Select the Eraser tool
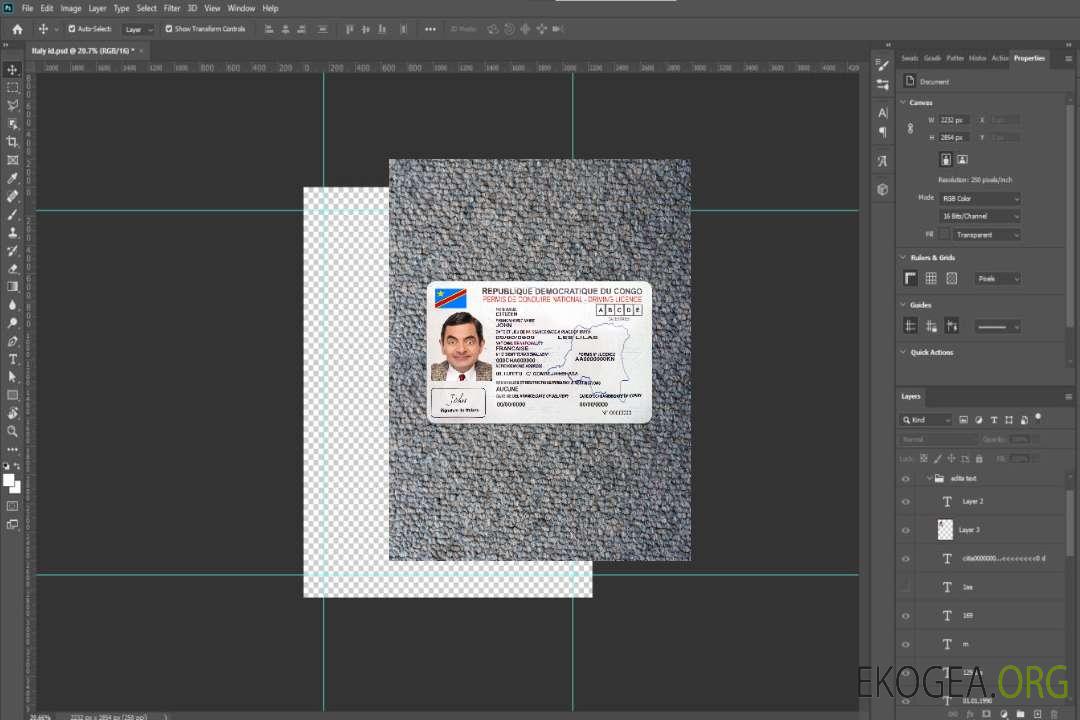This screenshot has width=1080, height=720. coord(12,269)
